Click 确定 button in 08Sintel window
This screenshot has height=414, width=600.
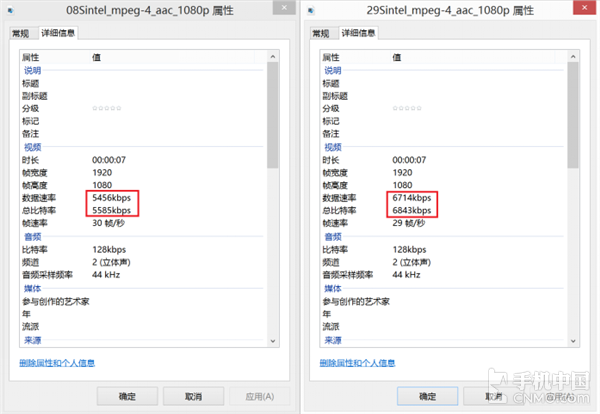tap(127, 396)
